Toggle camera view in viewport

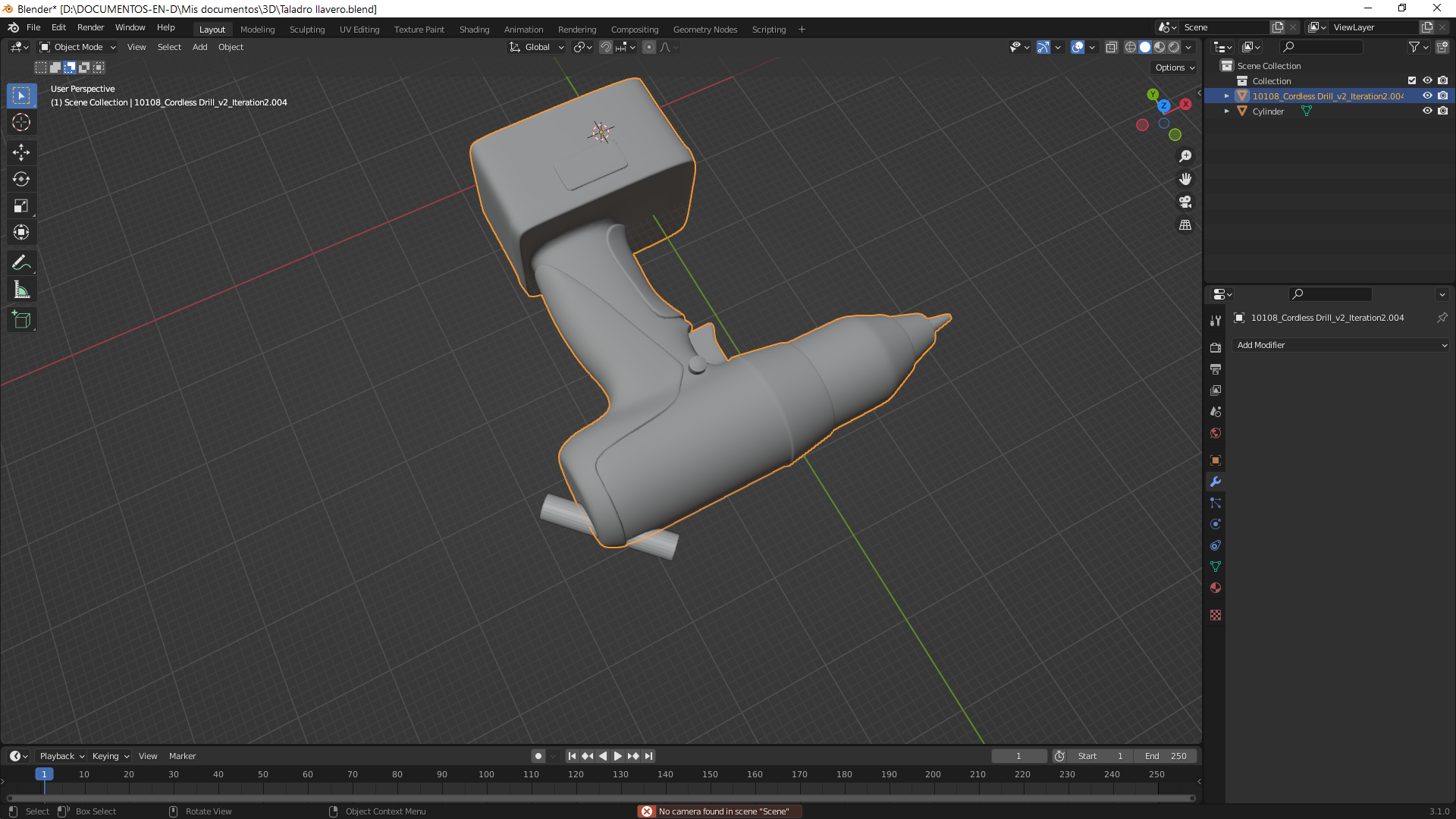(x=1185, y=202)
